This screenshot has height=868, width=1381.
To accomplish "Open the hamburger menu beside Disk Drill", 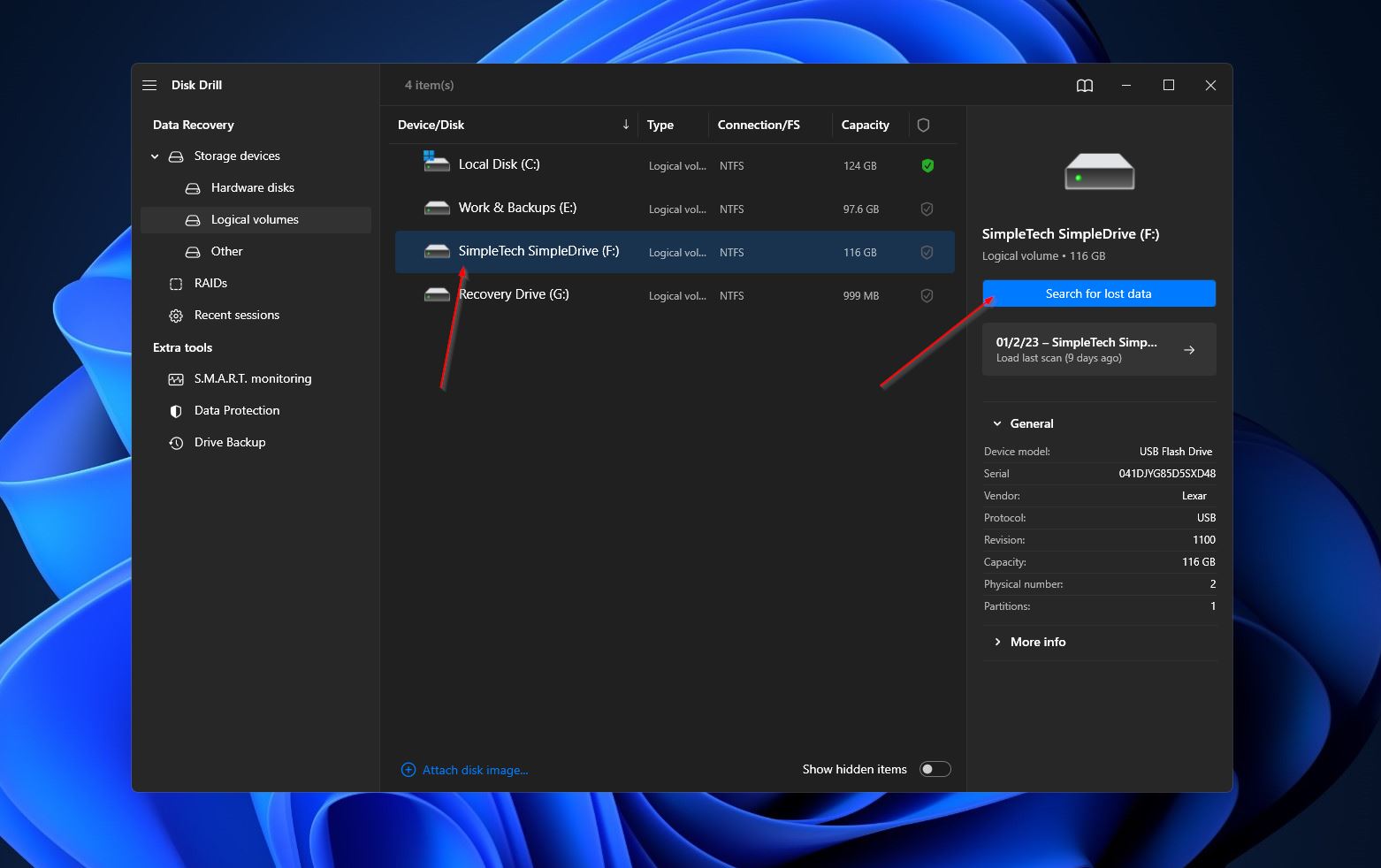I will tap(149, 85).
